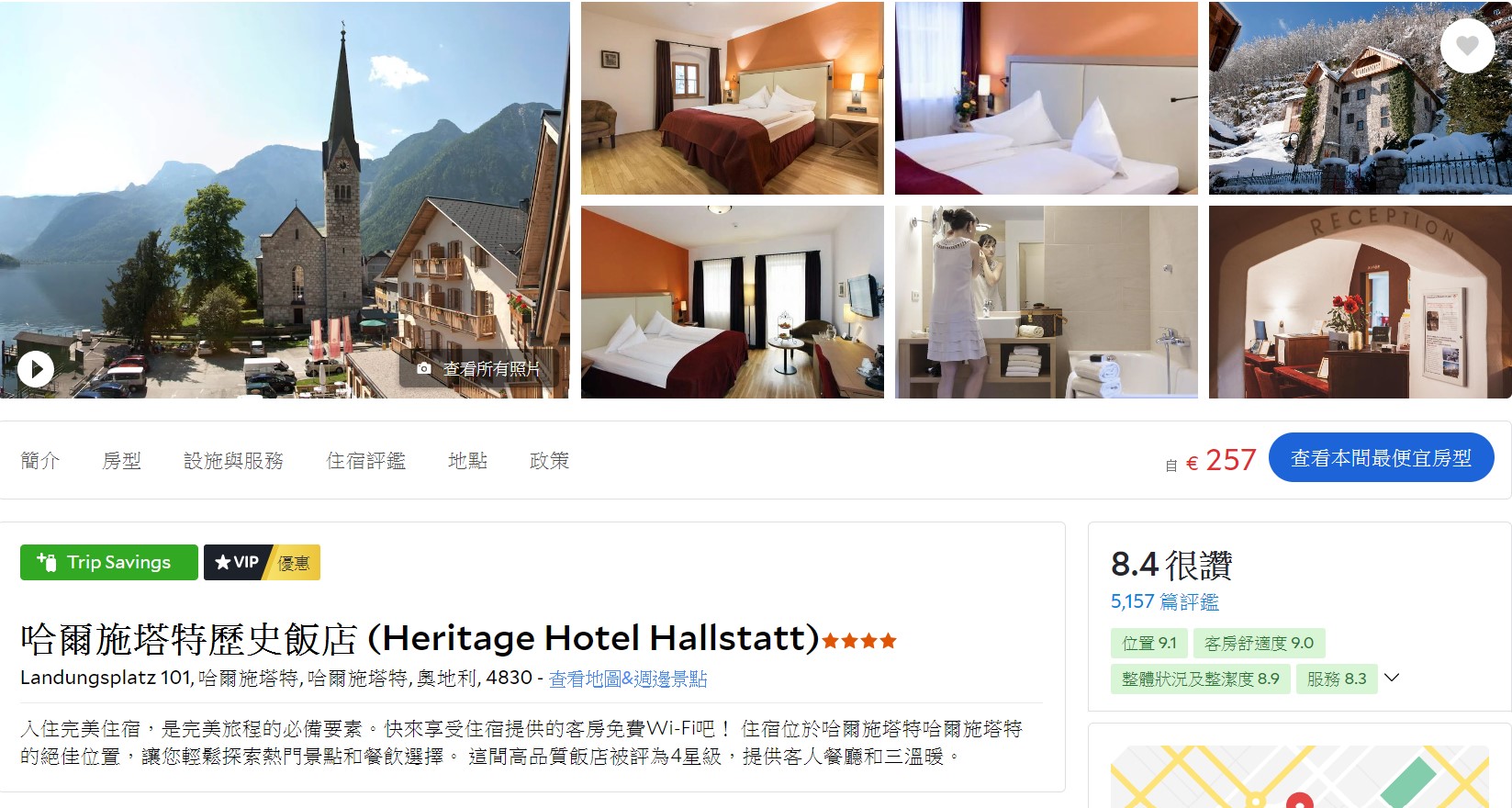Viewport: 1512px width, 808px height.
Task: Click the 查看本間最便宜房型 button
Action: (1381, 457)
